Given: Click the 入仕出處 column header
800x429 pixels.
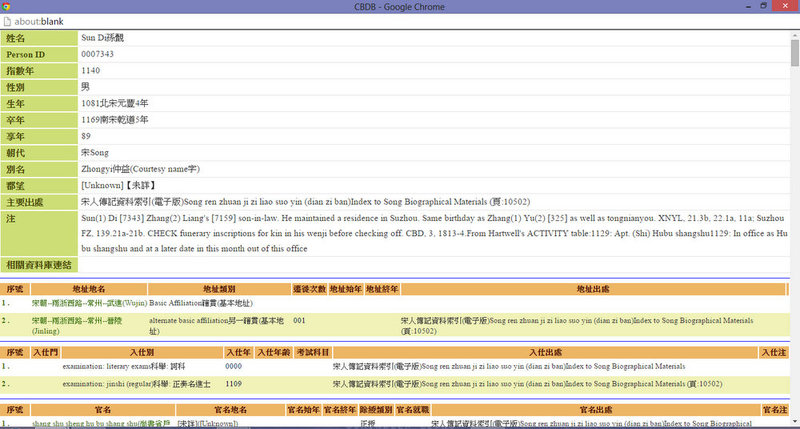Looking at the screenshot, I should click(545, 352).
